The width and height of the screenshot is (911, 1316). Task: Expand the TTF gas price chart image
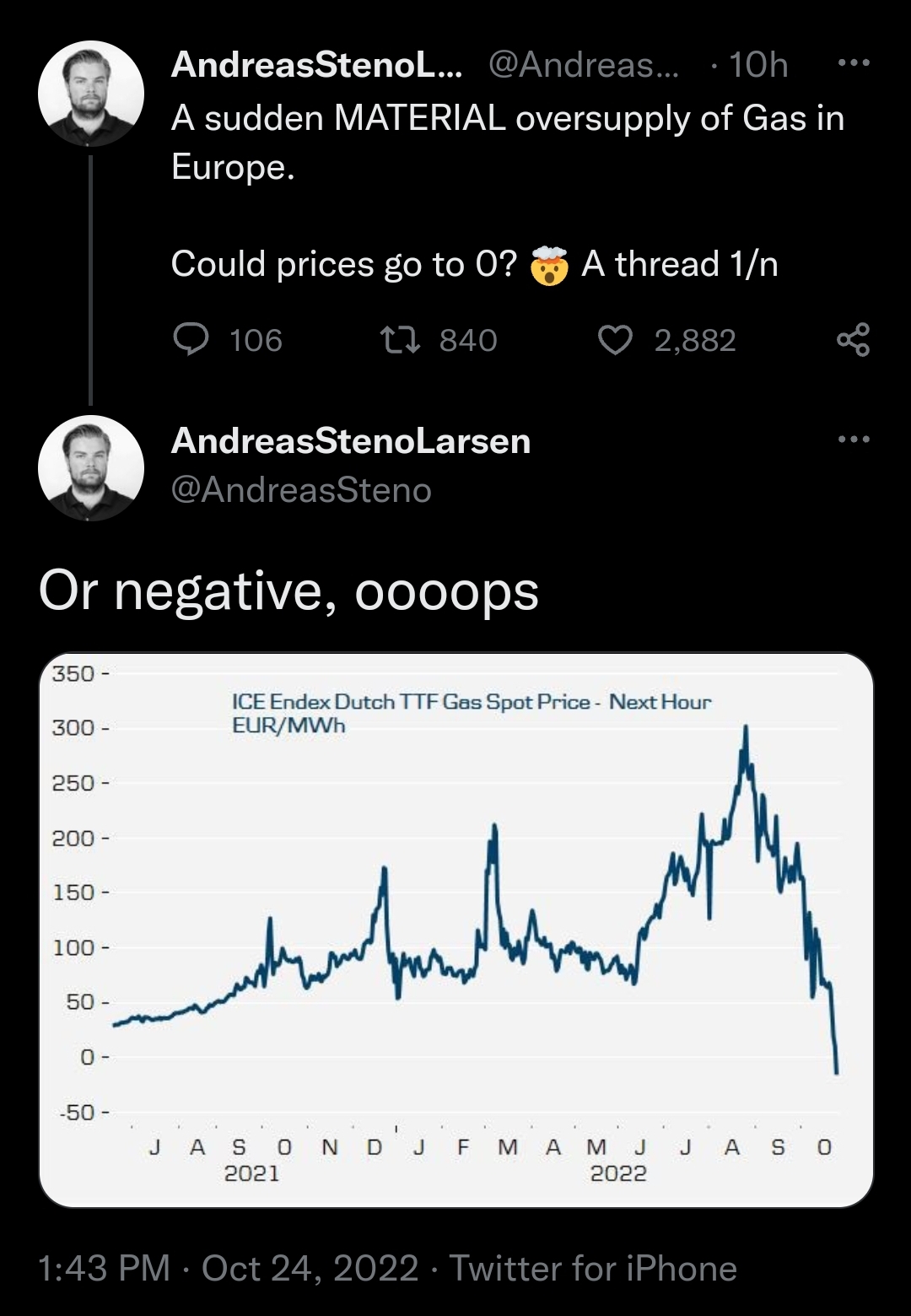click(455, 930)
